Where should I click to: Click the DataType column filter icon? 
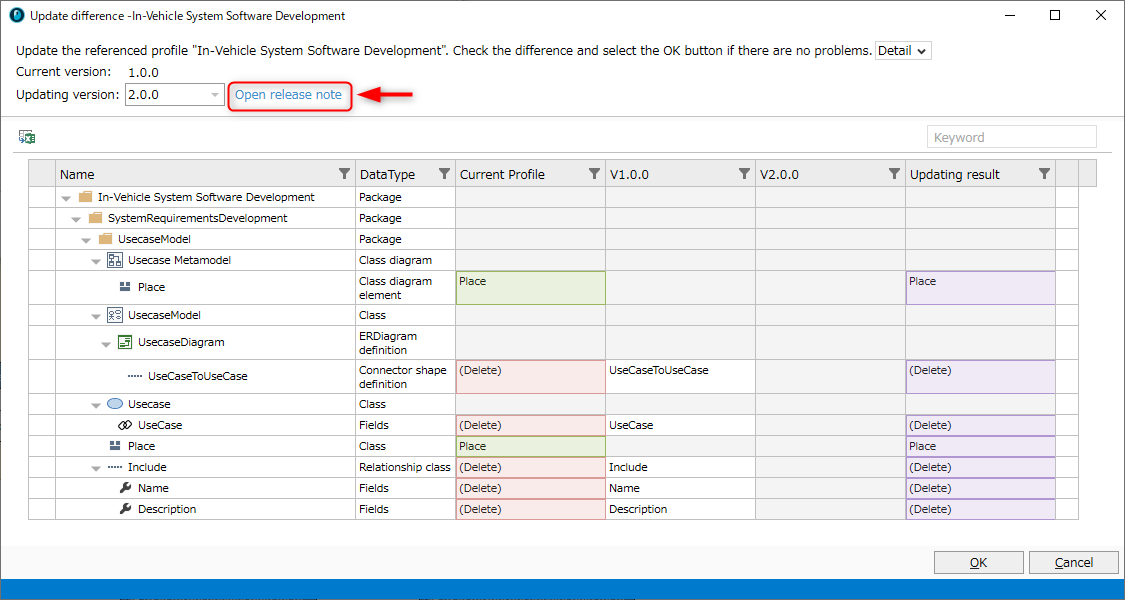(444, 174)
